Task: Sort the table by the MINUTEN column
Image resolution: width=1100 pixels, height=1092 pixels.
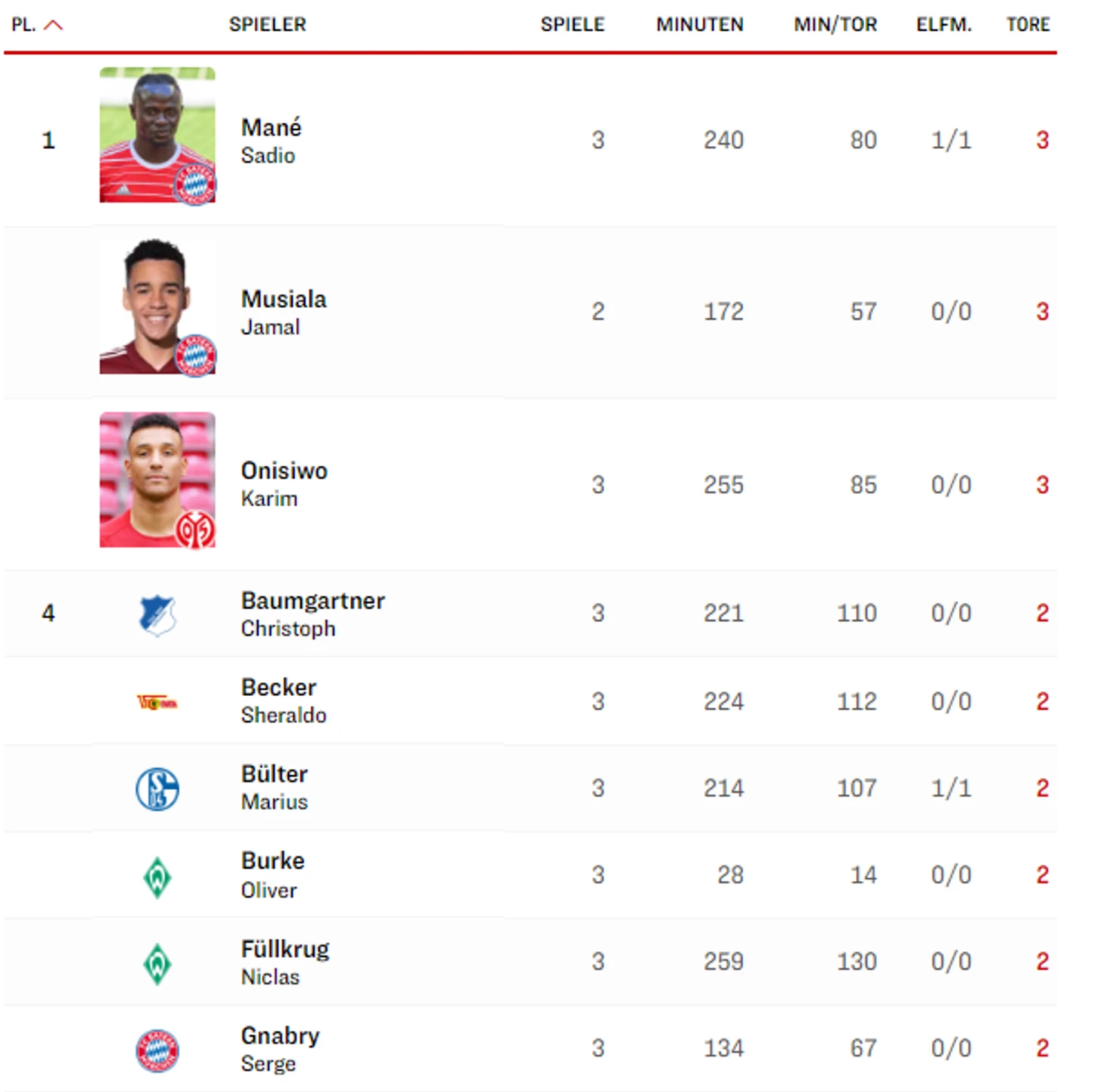Action: 699,25
